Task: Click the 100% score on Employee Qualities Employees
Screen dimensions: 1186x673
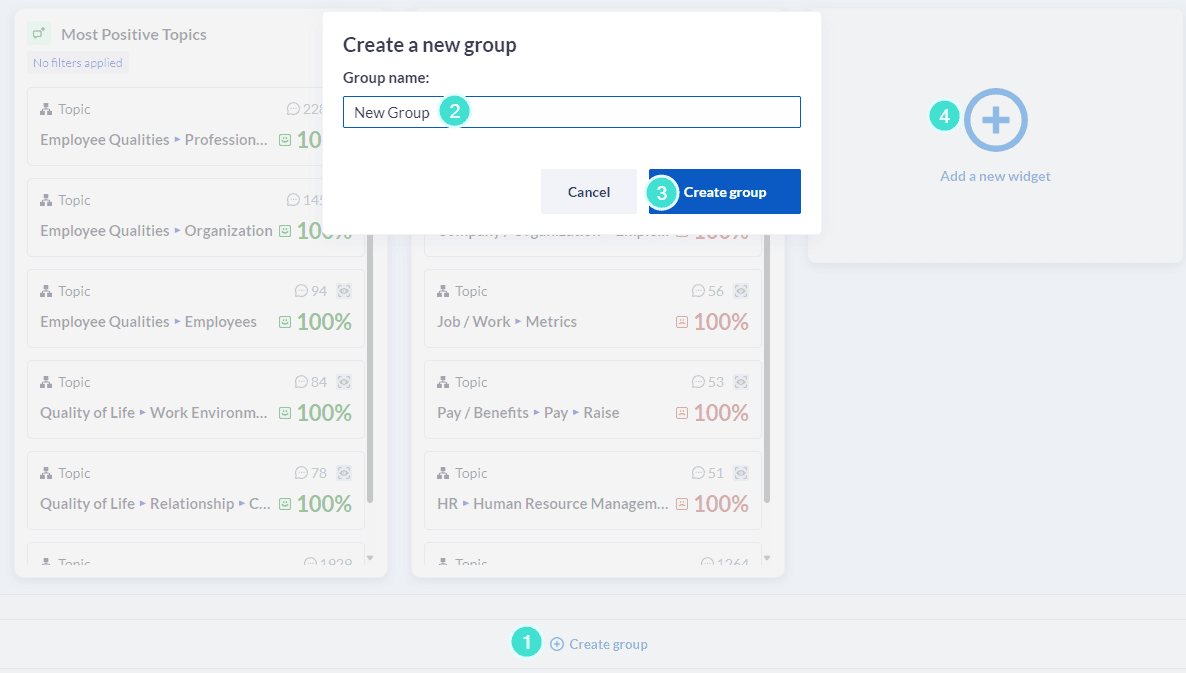Action: (x=324, y=322)
